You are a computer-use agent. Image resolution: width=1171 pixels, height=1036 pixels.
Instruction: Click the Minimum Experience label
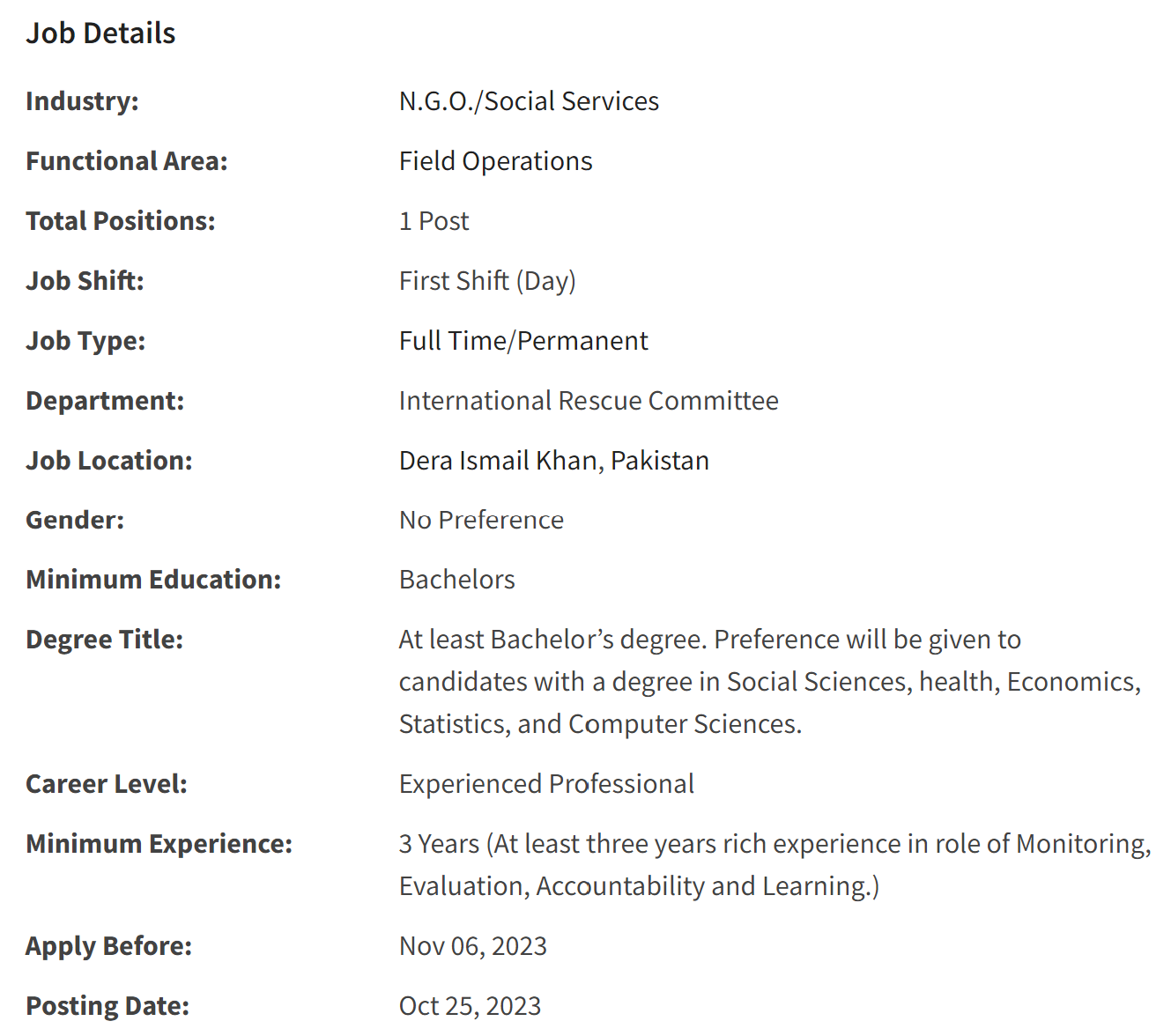tap(159, 844)
